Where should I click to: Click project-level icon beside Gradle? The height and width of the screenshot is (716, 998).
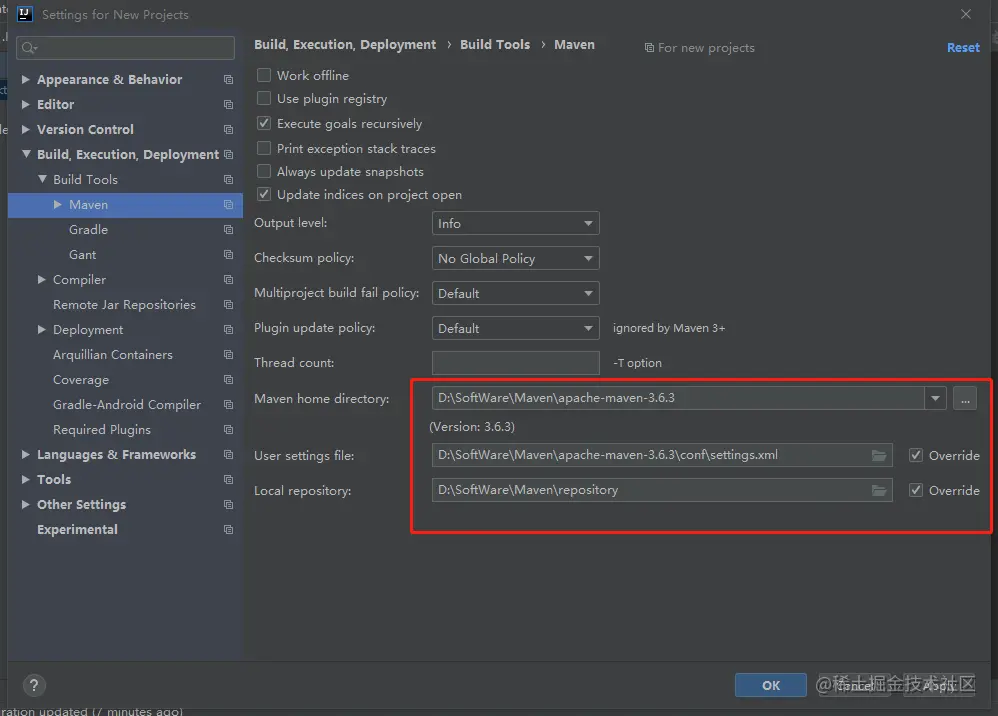[x=228, y=230]
